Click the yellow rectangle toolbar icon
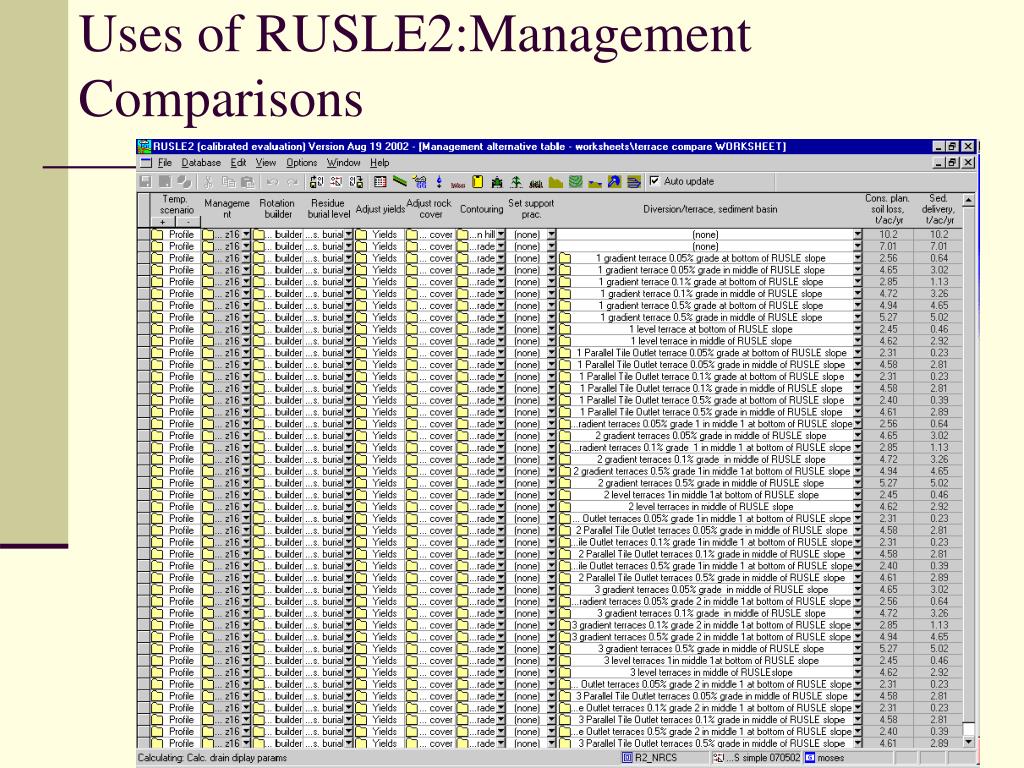Screen dimensions: 1024x768 pos(477,182)
